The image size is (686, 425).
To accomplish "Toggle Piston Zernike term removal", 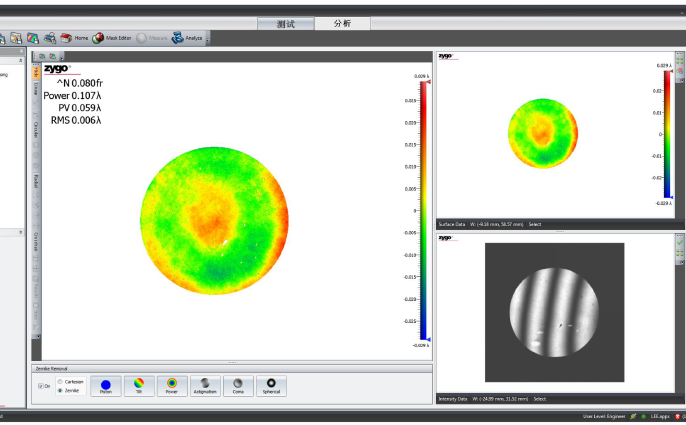I will pyautogui.click(x=106, y=385).
